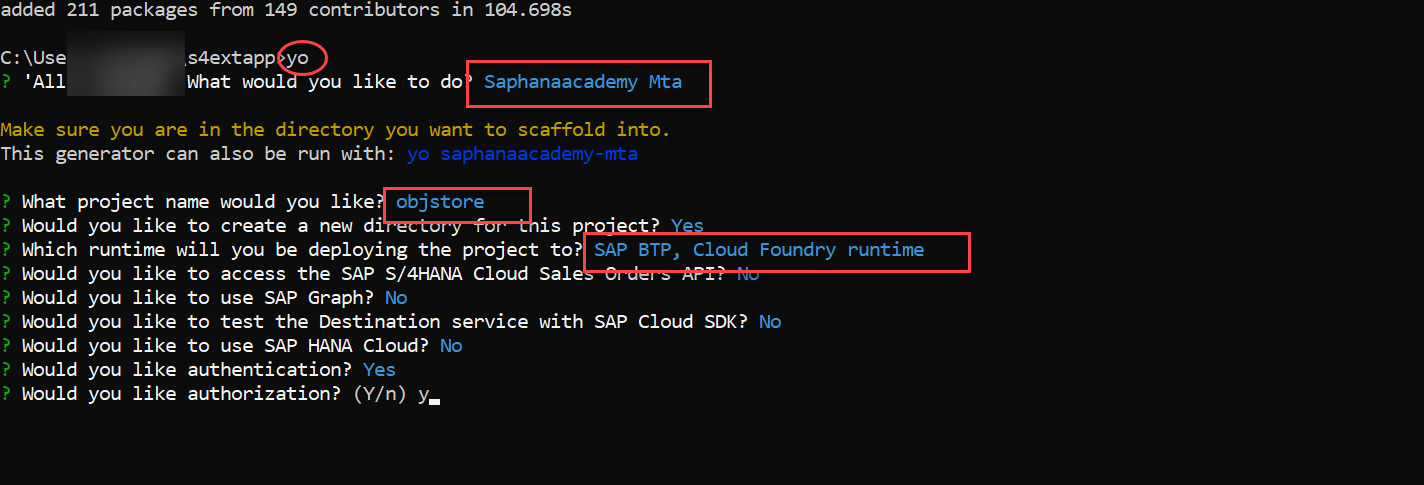Click the green question mark before SAP Graph question
Image resolution: width=1424 pixels, height=485 pixels.
[x=6, y=298]
